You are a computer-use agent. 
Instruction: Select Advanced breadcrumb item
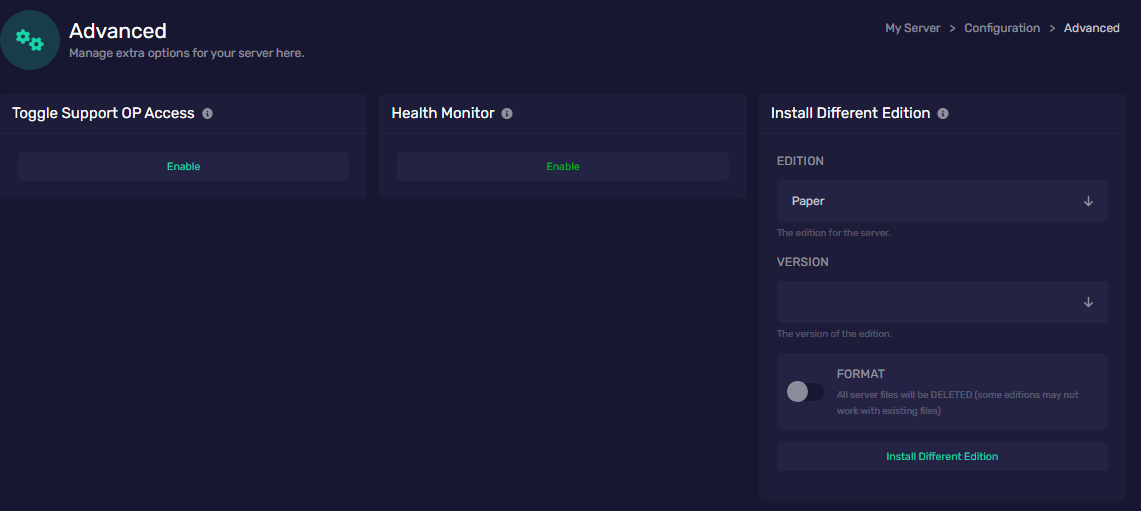[1091, 28]
